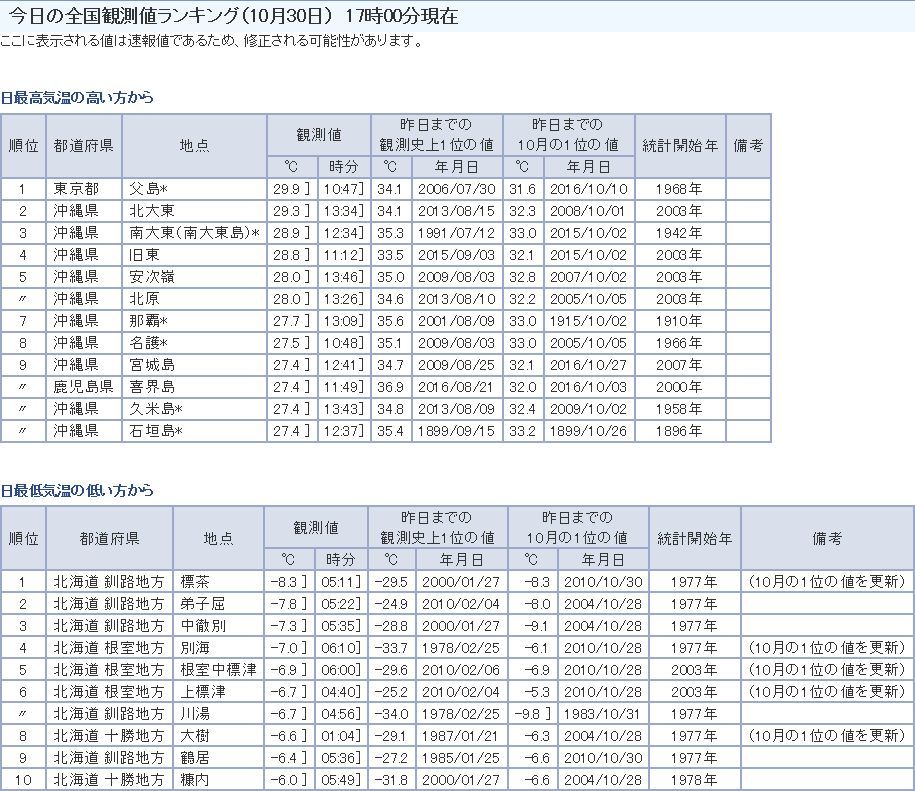The width and height of the screenshot is (915, 791).
Task: Click the 1899/09/15 record date cell
Action: pos(458,430)
